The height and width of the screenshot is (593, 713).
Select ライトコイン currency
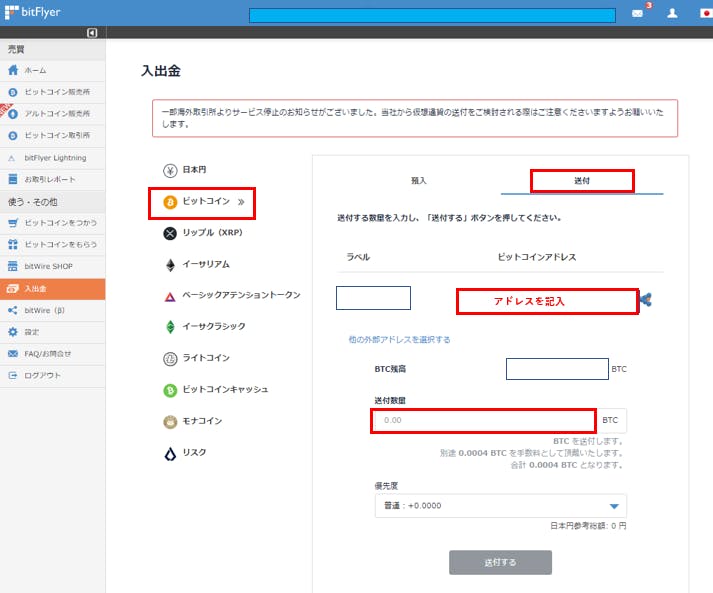click(x=196, y=358)
